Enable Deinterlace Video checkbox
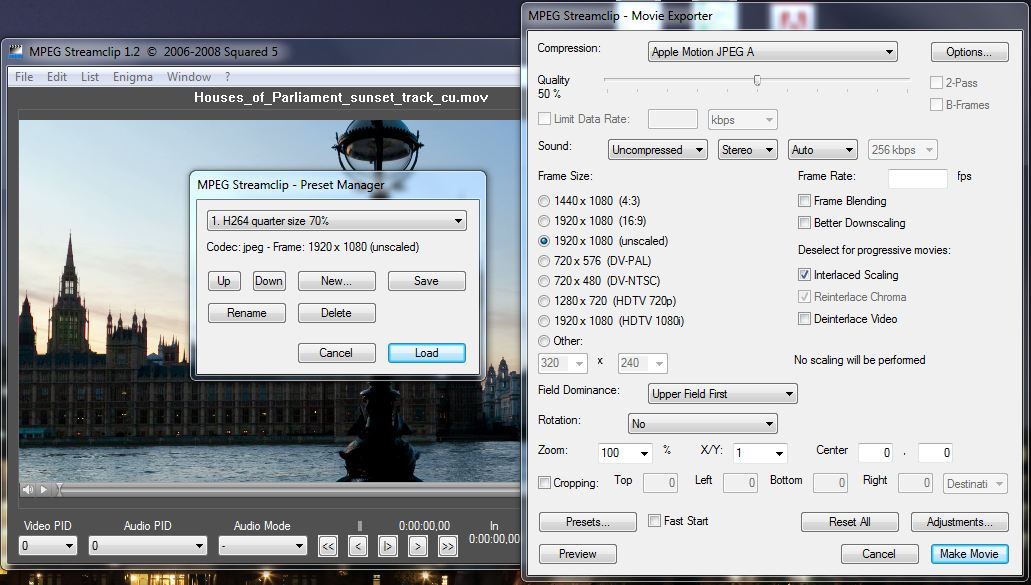The width and height of the screenshot is (1031, 585). [804, 319]
